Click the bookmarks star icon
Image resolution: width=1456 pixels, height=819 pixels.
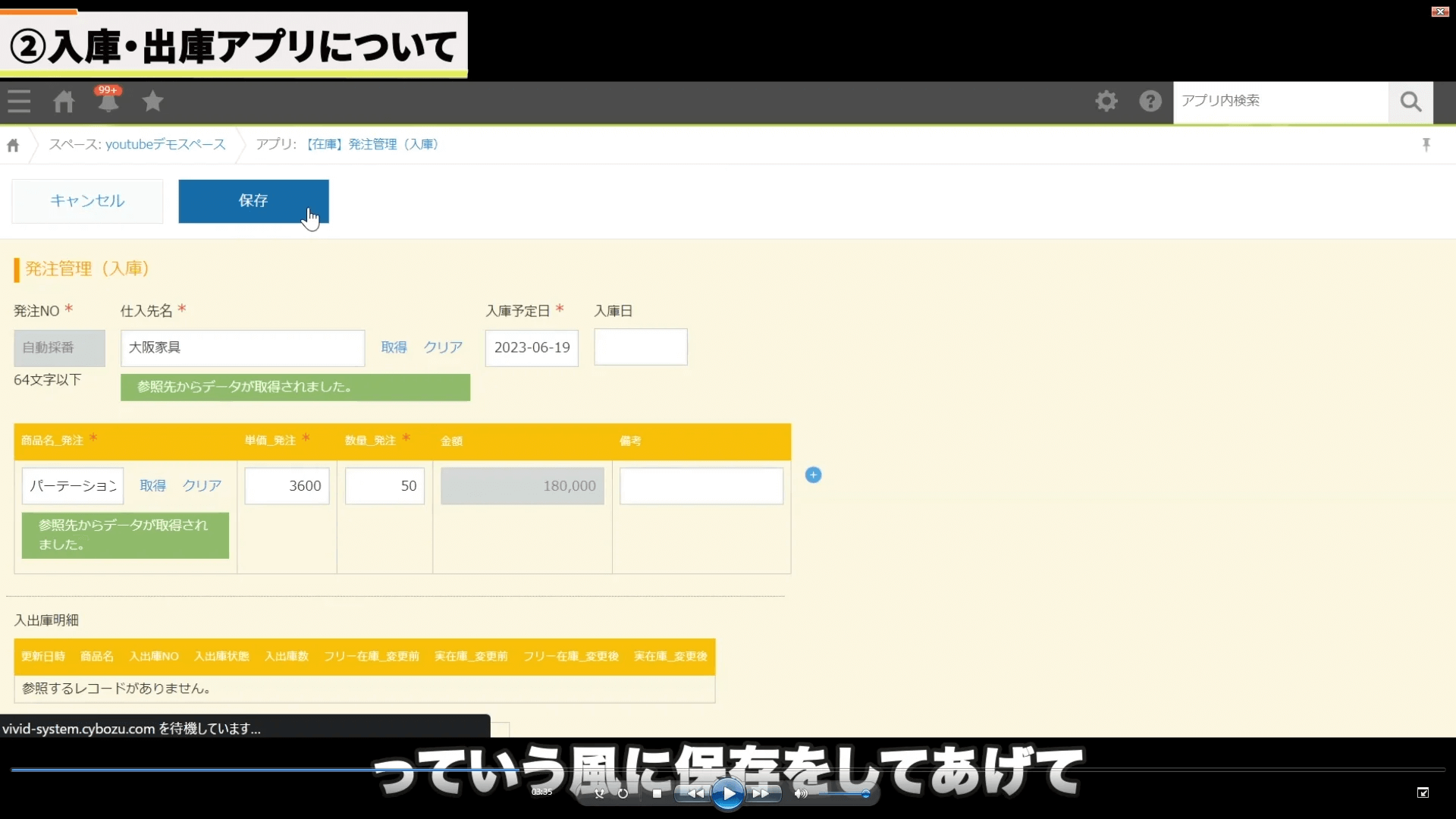click(153, 101)
